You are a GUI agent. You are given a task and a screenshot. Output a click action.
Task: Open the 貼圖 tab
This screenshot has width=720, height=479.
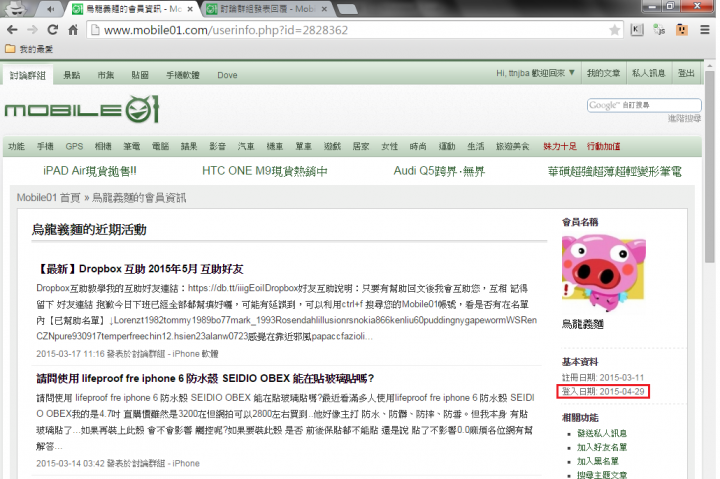(x=140, y=75)
